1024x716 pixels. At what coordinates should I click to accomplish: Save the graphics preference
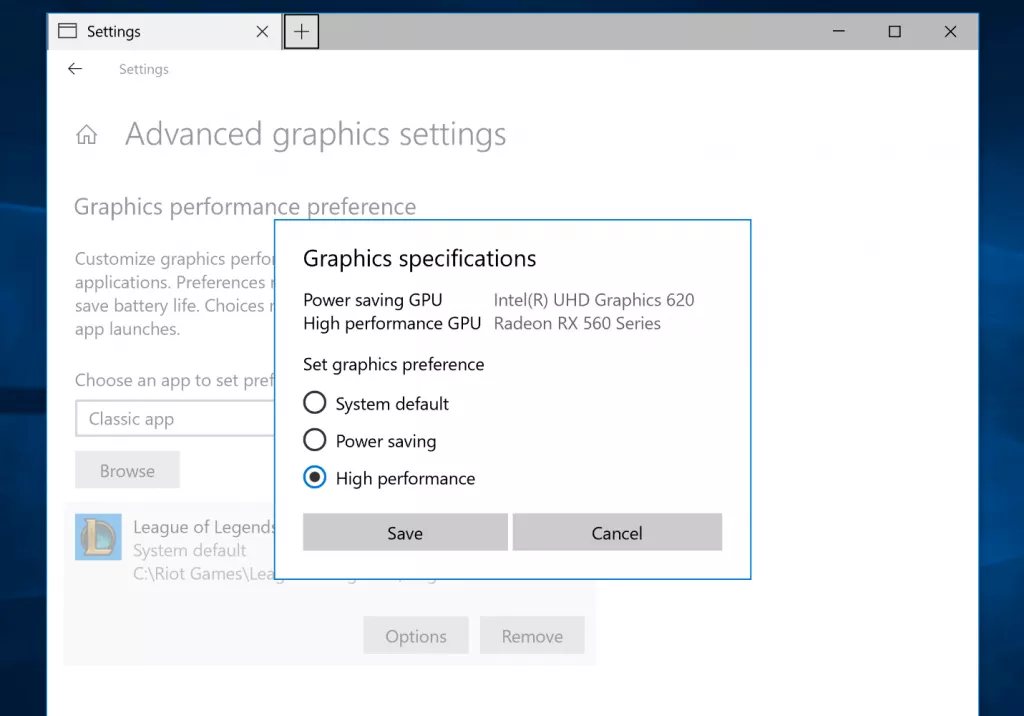(404, 531)
